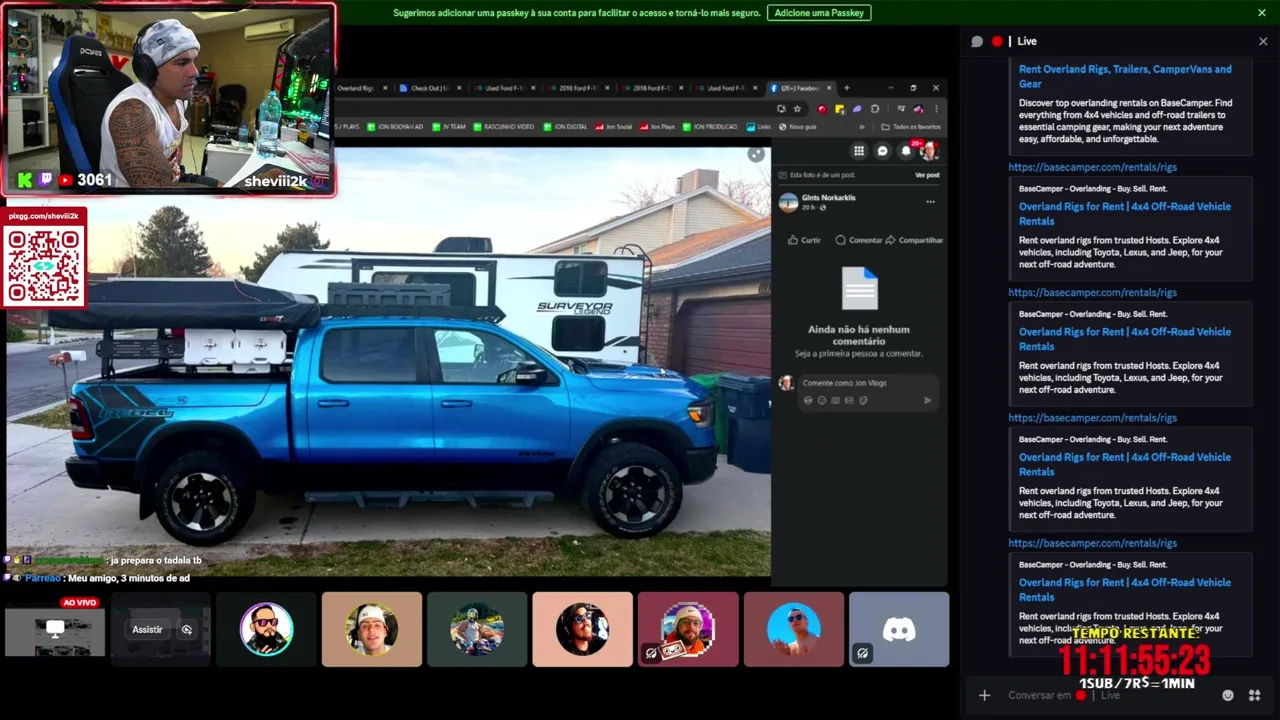Open post options three dots beside Gints Norkarklis

930,202
